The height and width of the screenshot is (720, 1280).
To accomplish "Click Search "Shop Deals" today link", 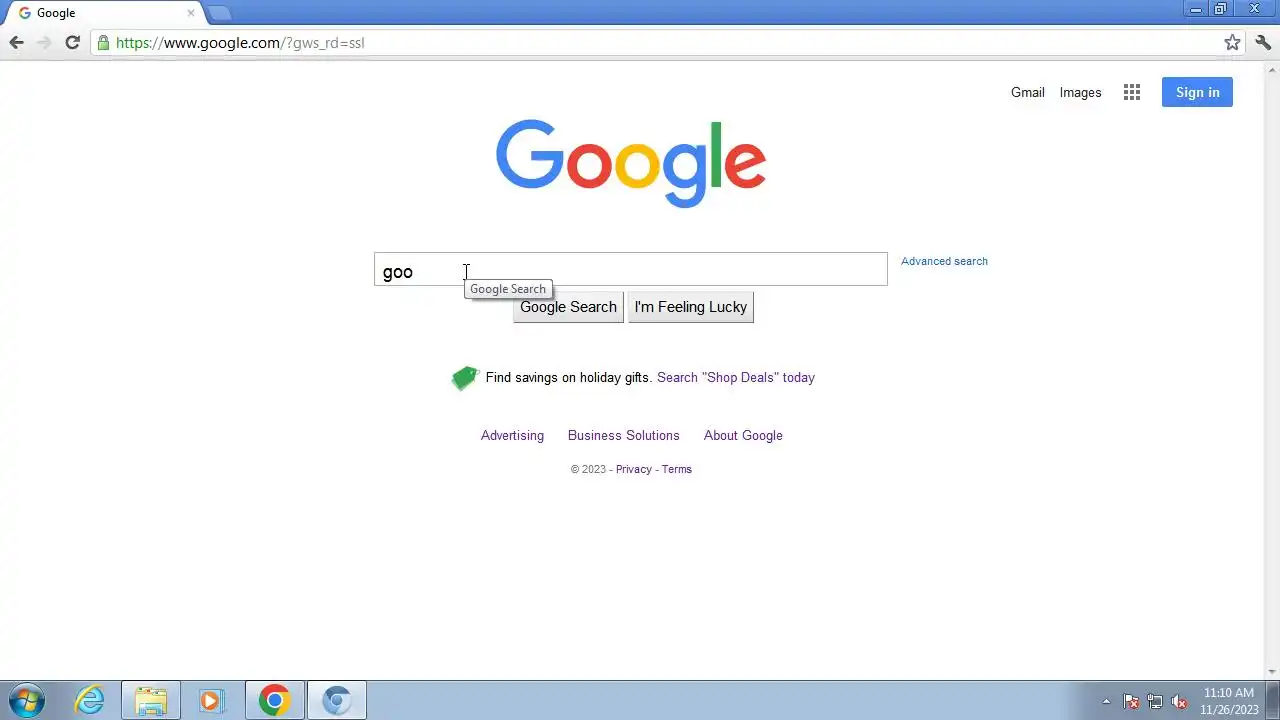I will click(736, 377).
